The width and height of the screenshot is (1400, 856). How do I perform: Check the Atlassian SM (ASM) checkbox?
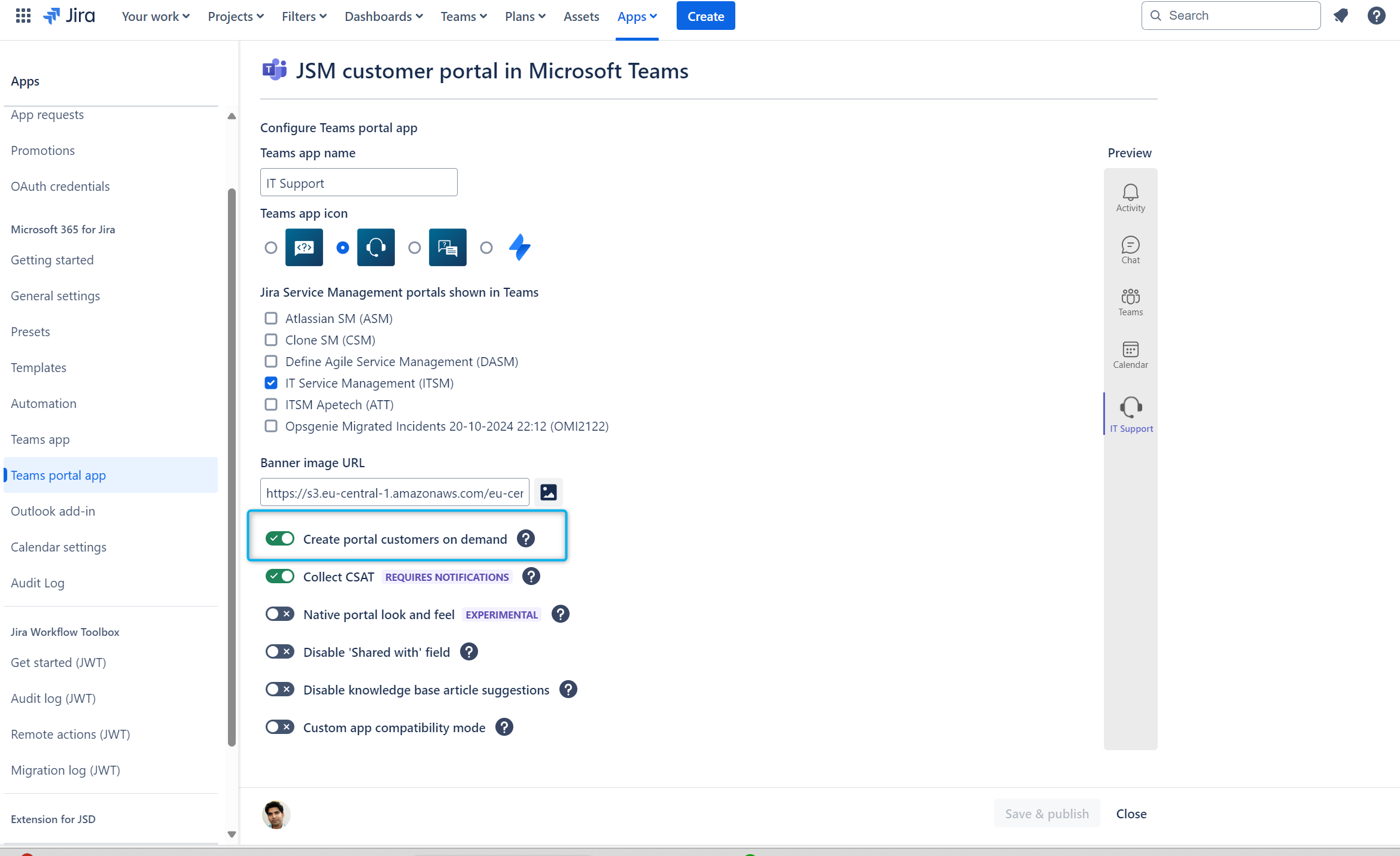click(x=271, y=318)
